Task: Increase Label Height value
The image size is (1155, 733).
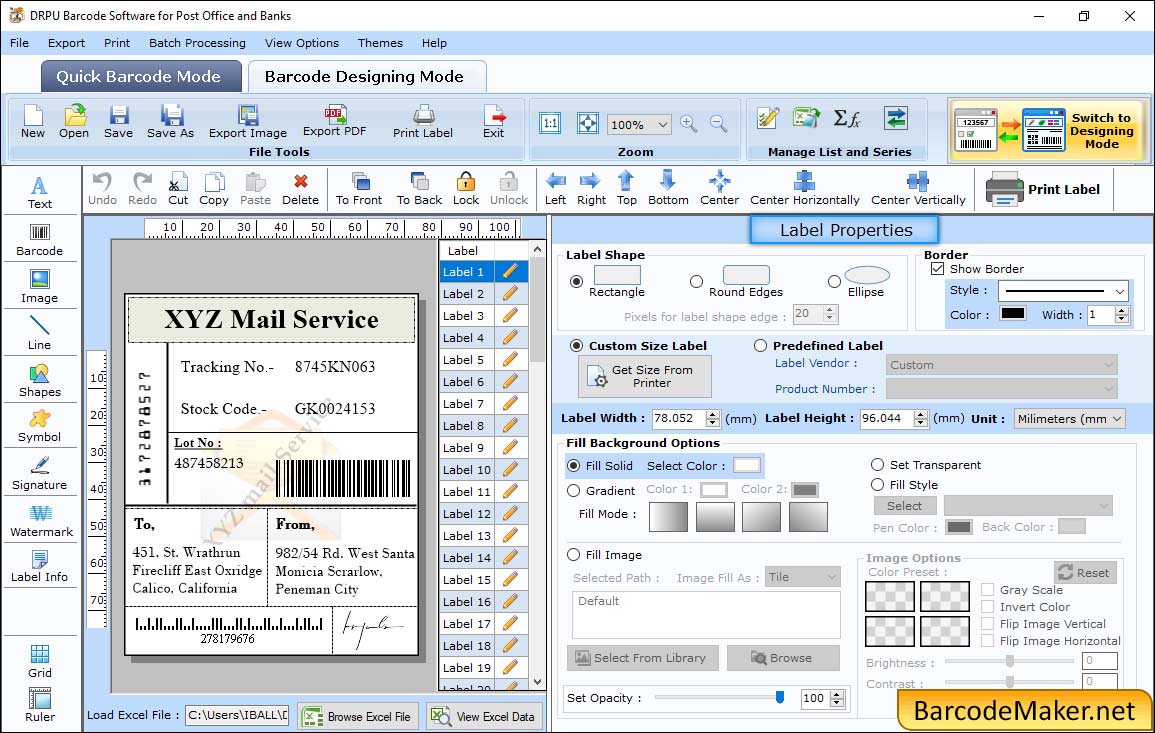Action: click(x=921, y=415)
